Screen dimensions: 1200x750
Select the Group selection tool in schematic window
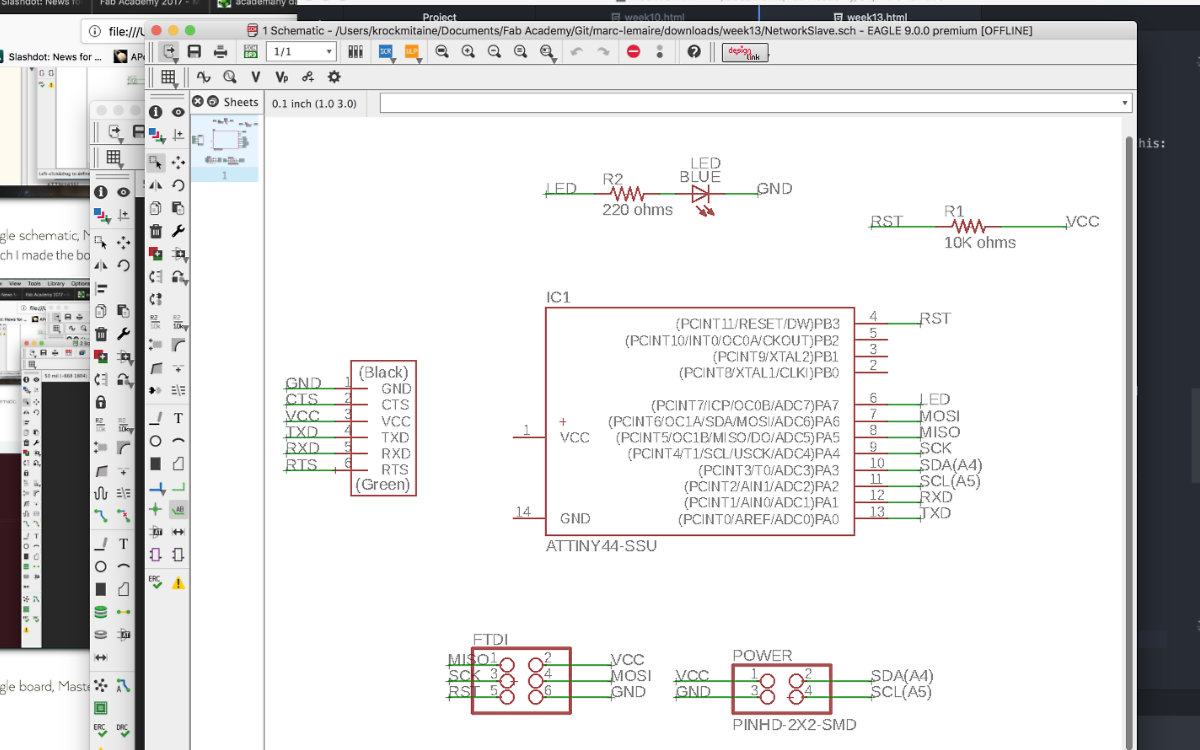click(x=156, y=161)
